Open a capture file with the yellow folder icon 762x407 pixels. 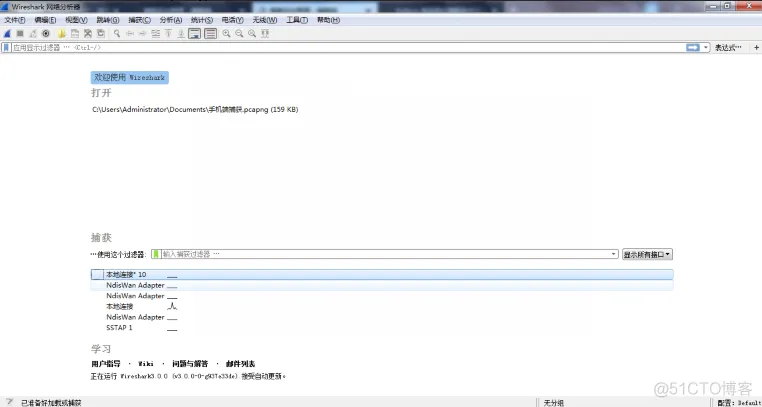click(62, 34)
